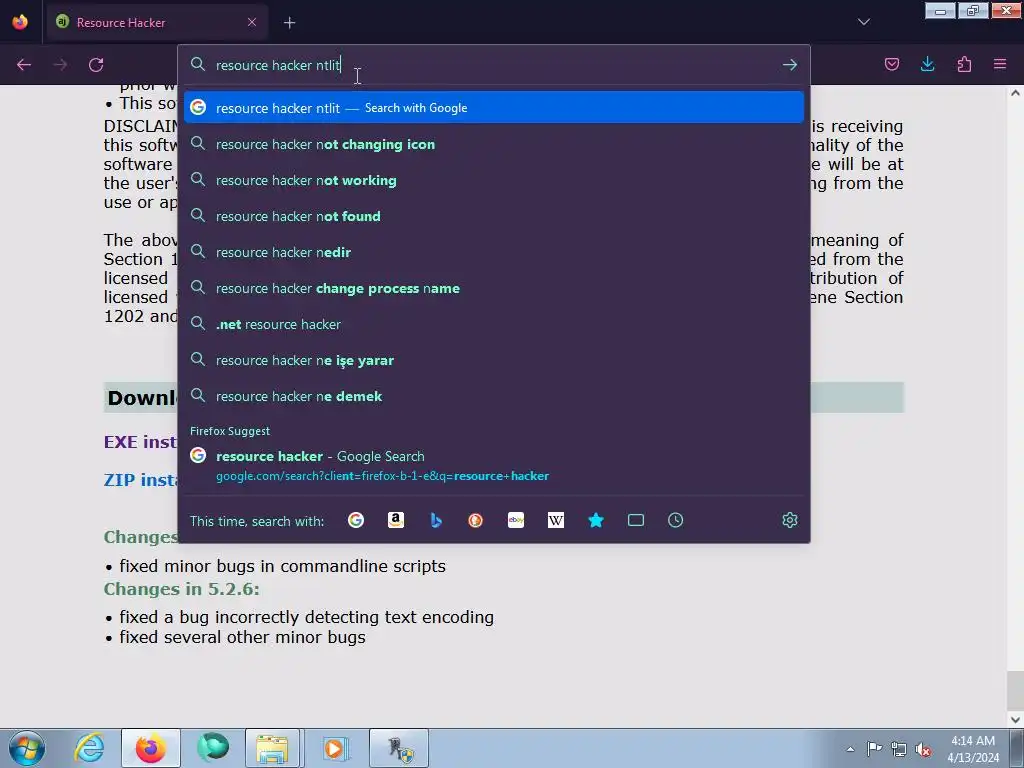Choose suggestion 'resource hacker not changing icon'
The width and height of the screenshot is (1024, 768).
494,144
